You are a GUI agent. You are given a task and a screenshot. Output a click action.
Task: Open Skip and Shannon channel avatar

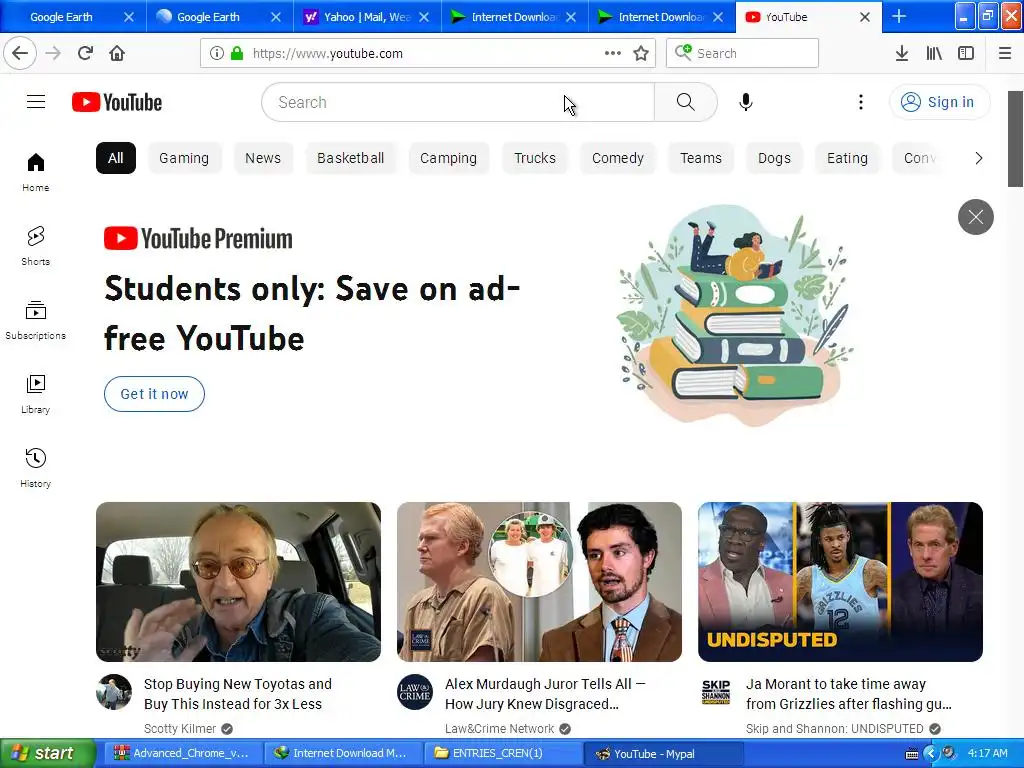click(716, 692)
